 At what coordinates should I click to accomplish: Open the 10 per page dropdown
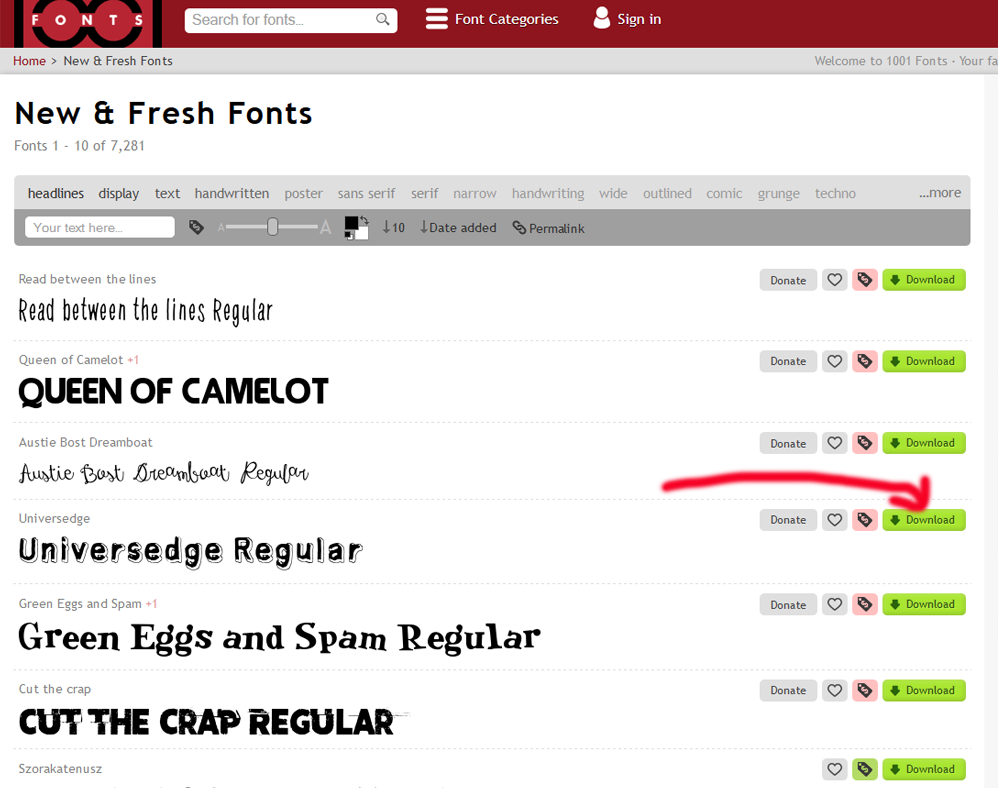coord(393,227)
